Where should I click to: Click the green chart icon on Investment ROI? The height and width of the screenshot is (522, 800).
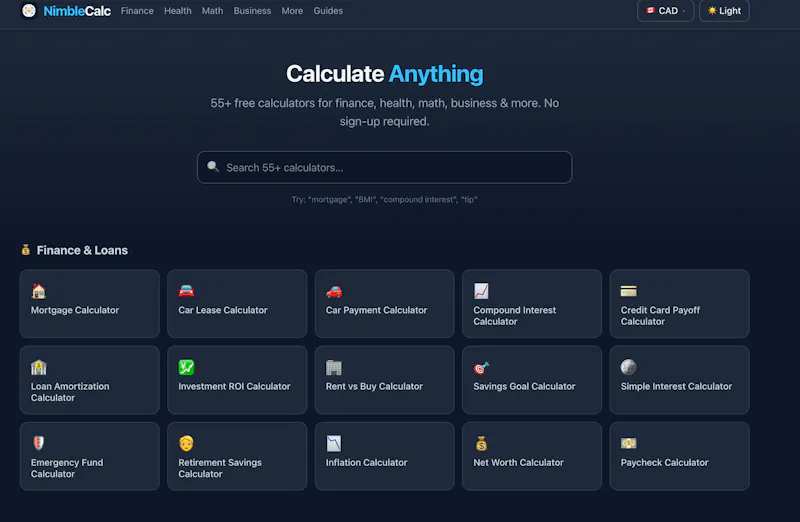(186, 367)
